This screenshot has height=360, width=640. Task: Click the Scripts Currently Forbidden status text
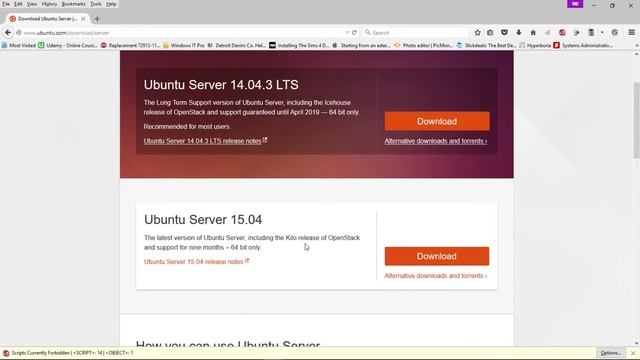pos(72,353)
